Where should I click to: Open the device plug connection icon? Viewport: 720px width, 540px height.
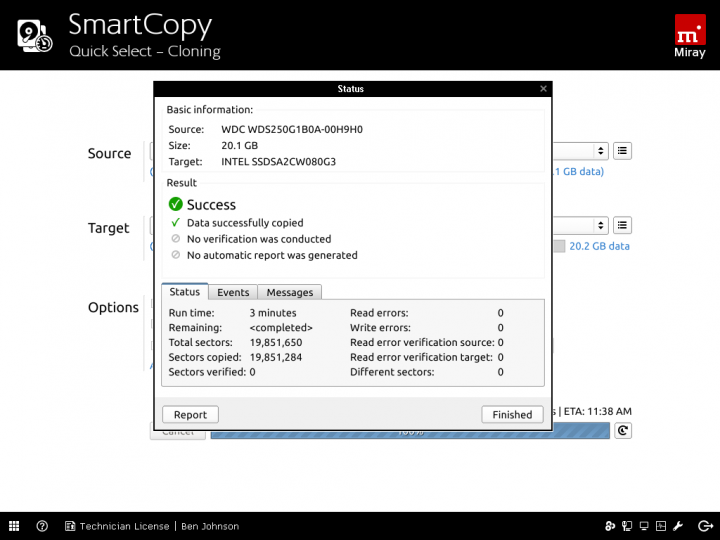pos(627,526)
